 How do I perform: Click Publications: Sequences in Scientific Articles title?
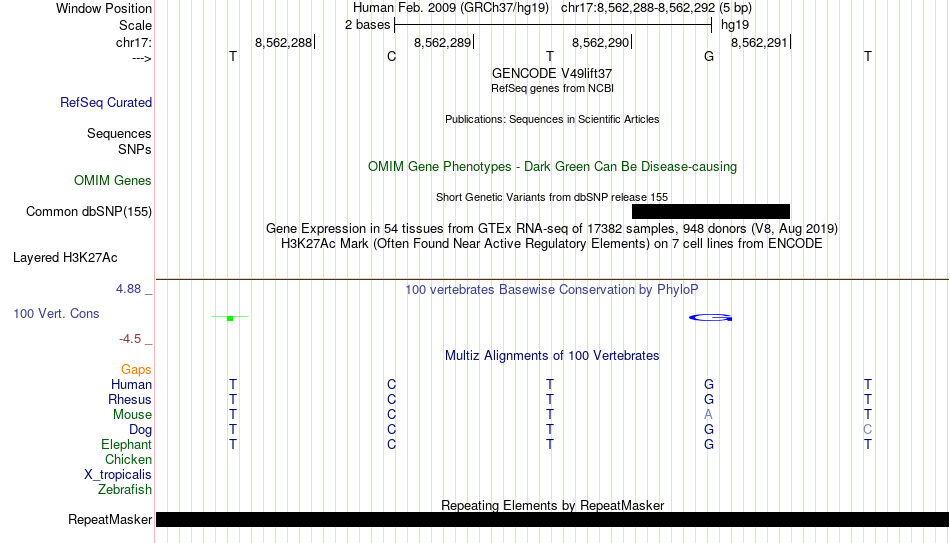[552, 119]
